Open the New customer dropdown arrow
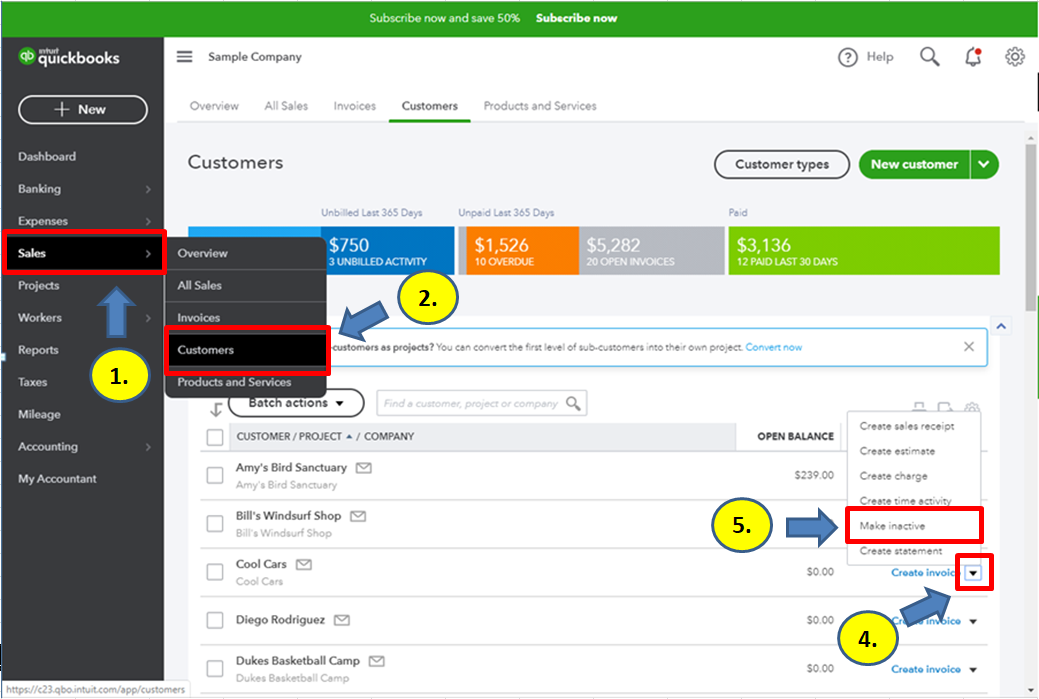 984,164
